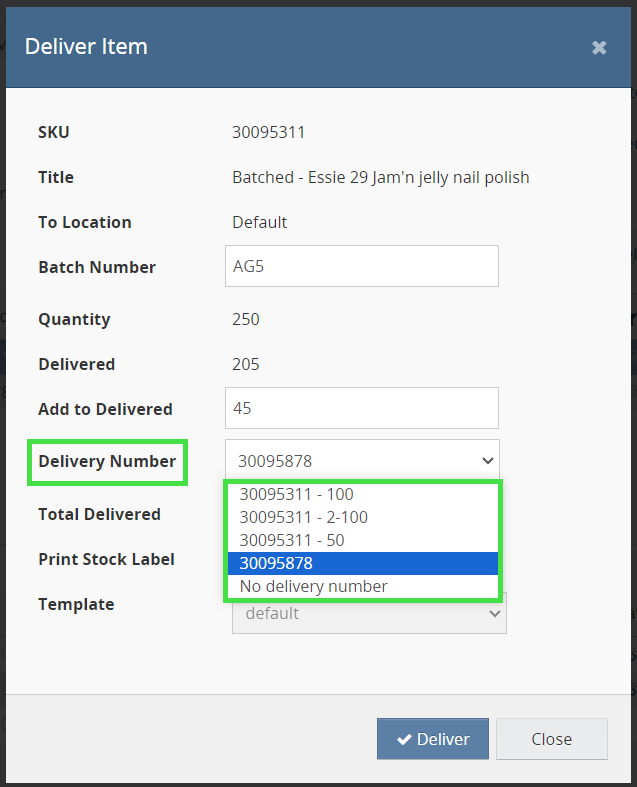Click the Batch Number field label
The image size is (637, 787).
click(97, 267)
